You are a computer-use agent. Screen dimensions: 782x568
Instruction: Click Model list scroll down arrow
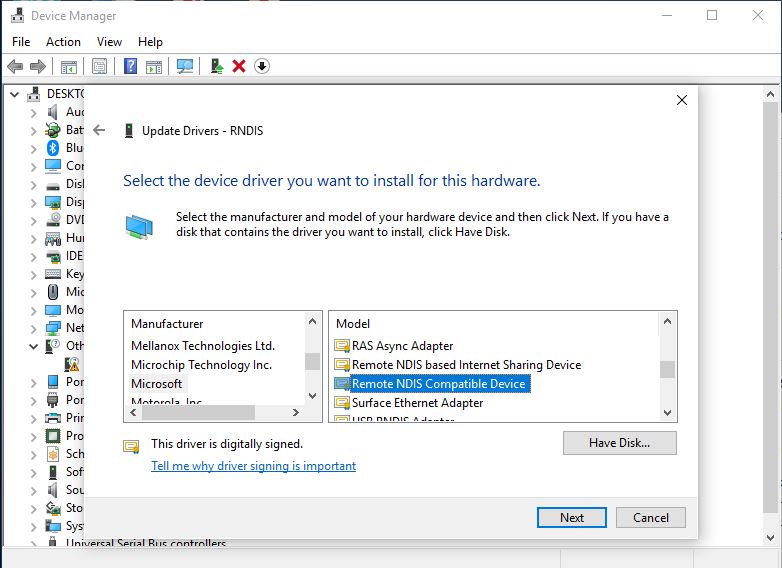click(x=667, y=412)
